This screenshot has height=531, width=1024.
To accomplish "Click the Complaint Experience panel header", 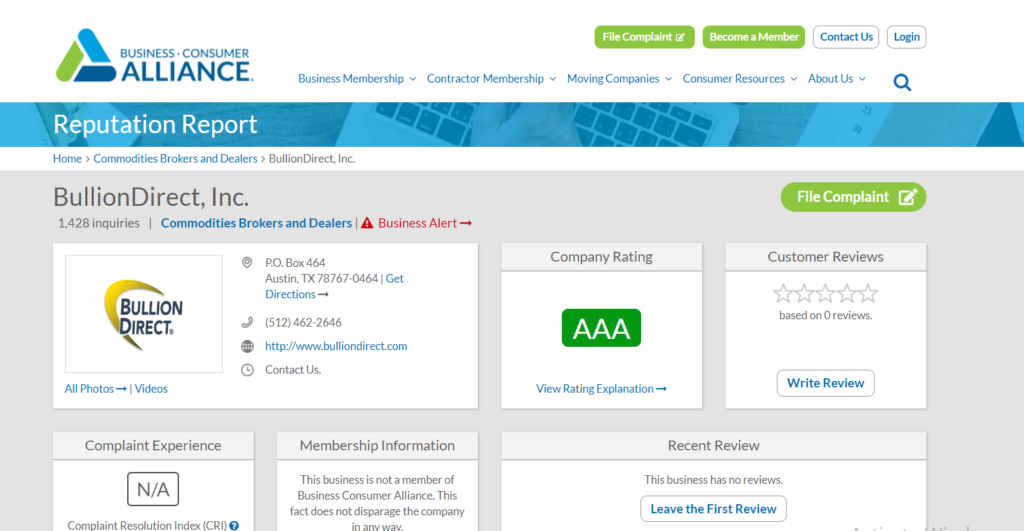I will (x=153, y=445).
